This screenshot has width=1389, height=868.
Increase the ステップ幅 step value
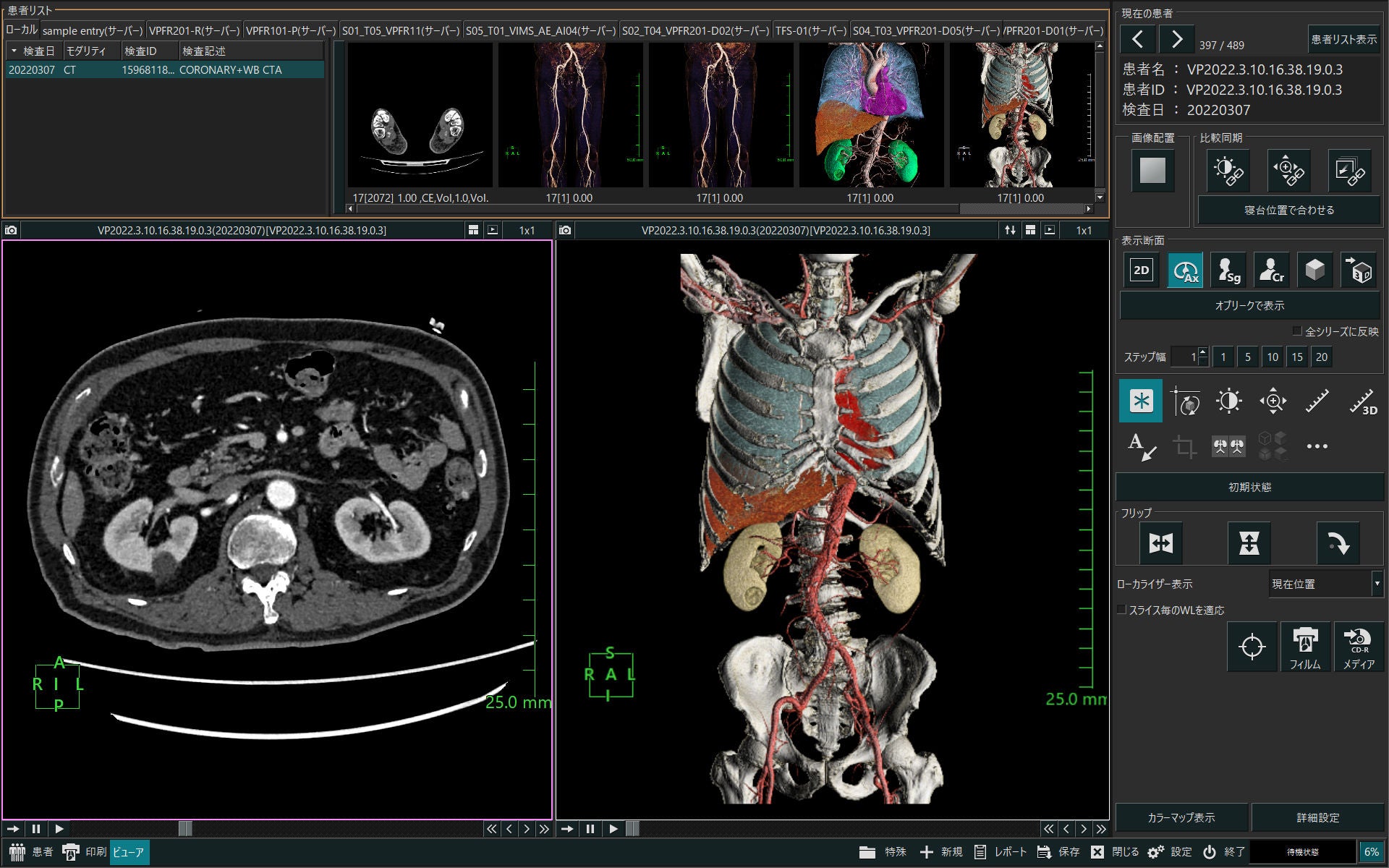pos(1203,352)
